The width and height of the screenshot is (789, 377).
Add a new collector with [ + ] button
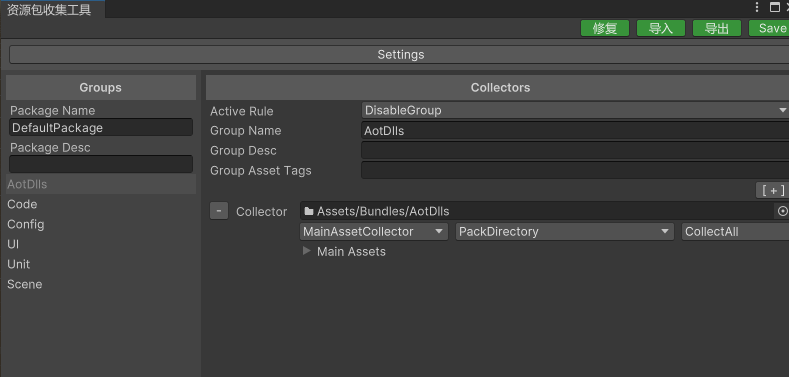pos(772,190)
